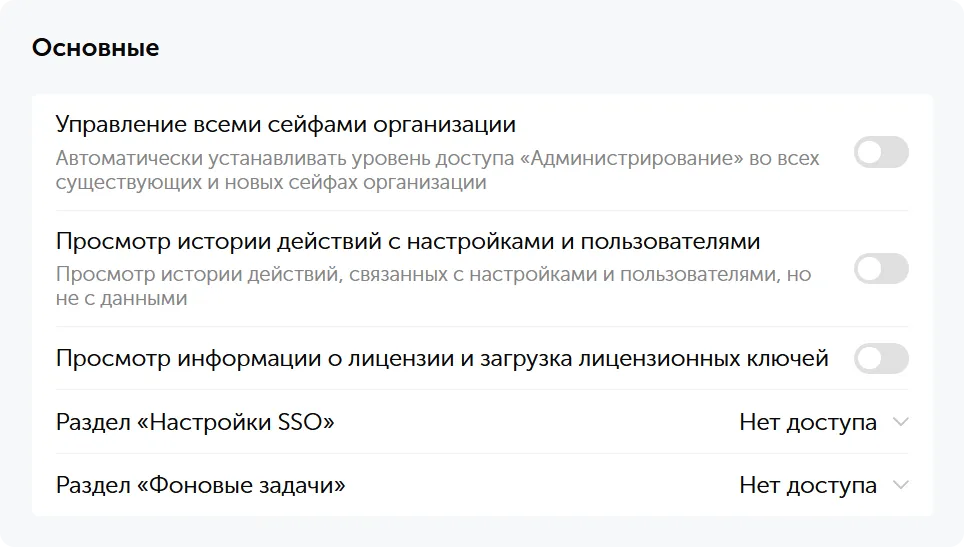Toggle viewing settings and users action history
Viewport: 964px width, 547px height.
881,269
